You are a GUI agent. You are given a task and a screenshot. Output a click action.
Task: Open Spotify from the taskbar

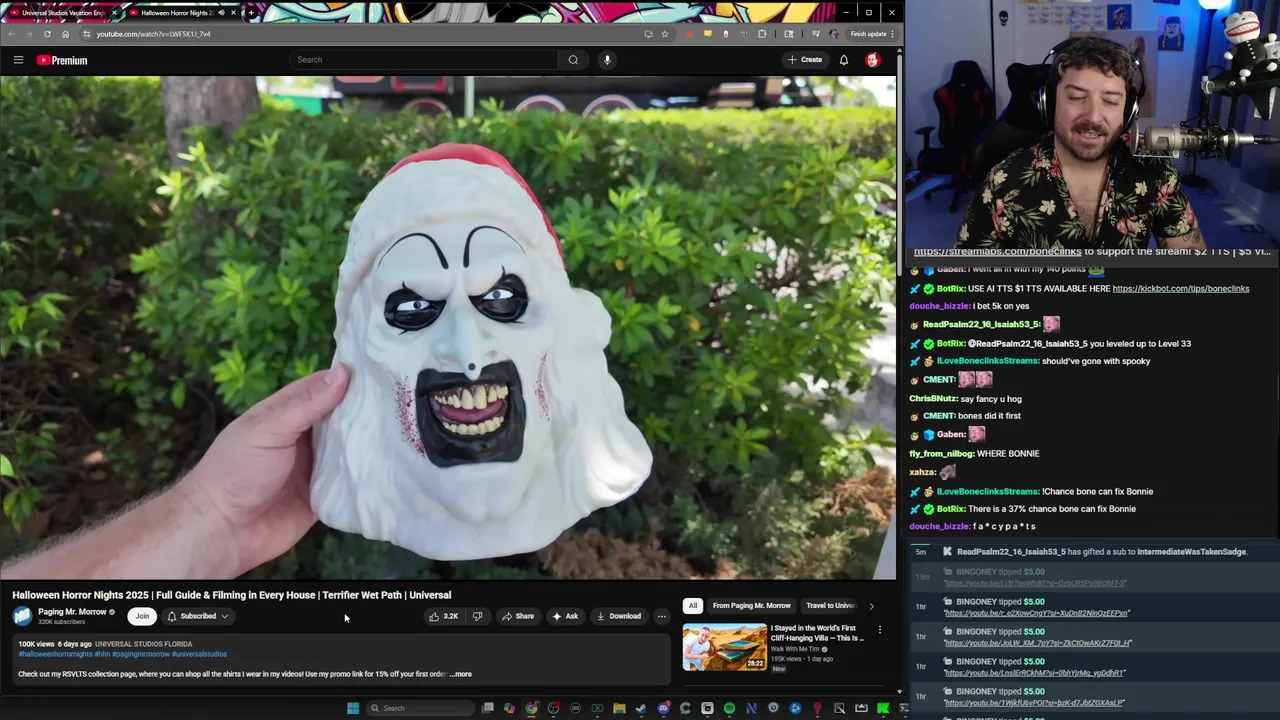pyautogui.click(x=729, y=708)
